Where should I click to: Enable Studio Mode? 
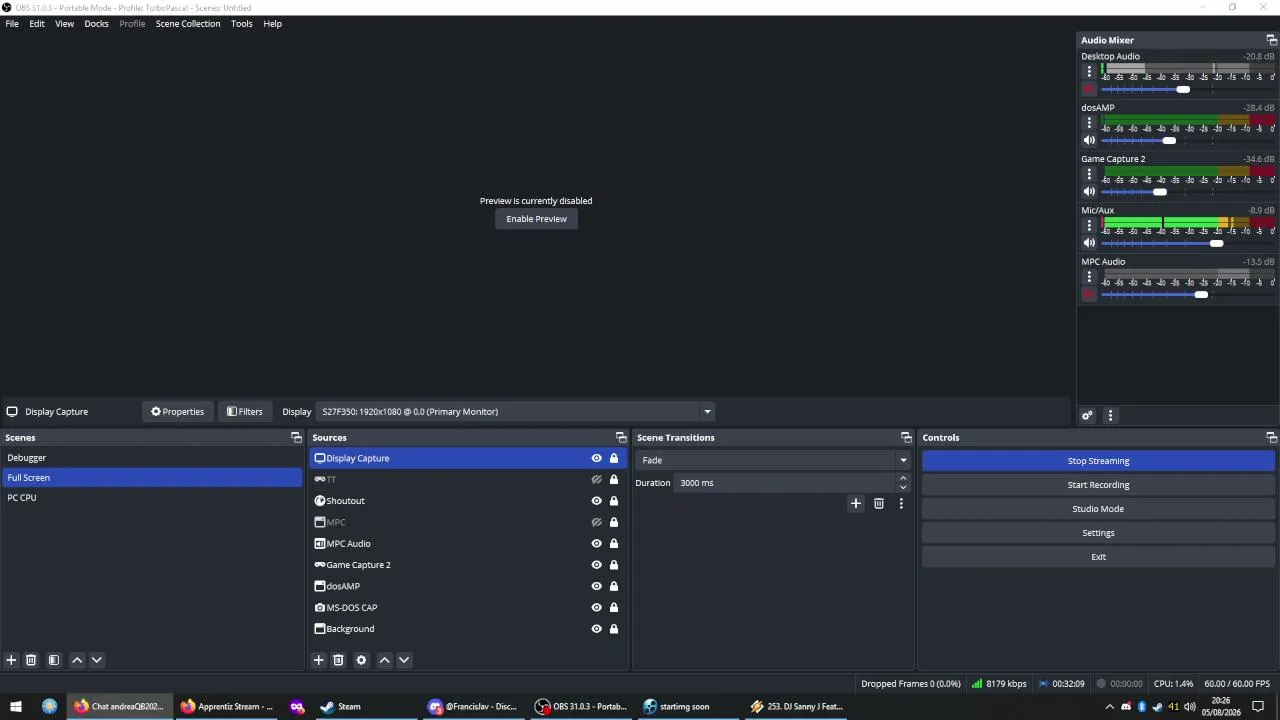pos(1098,509)
